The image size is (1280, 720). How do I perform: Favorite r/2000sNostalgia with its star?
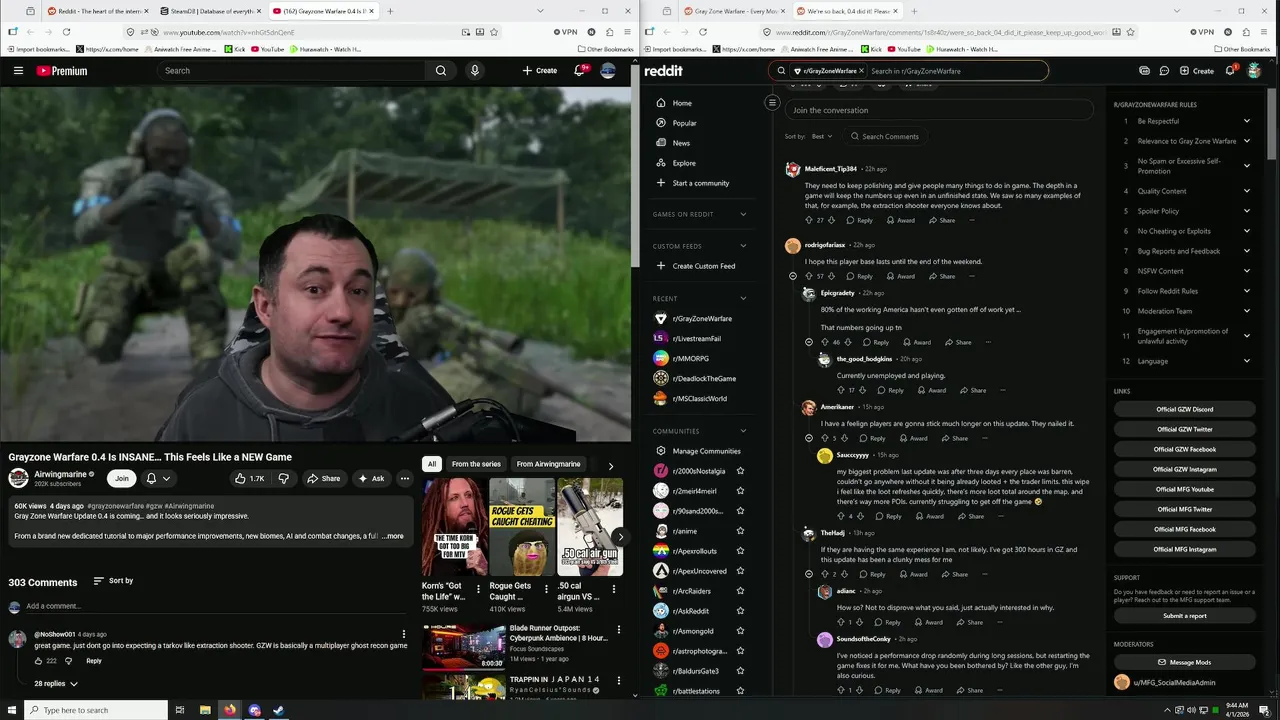[740, 471]
